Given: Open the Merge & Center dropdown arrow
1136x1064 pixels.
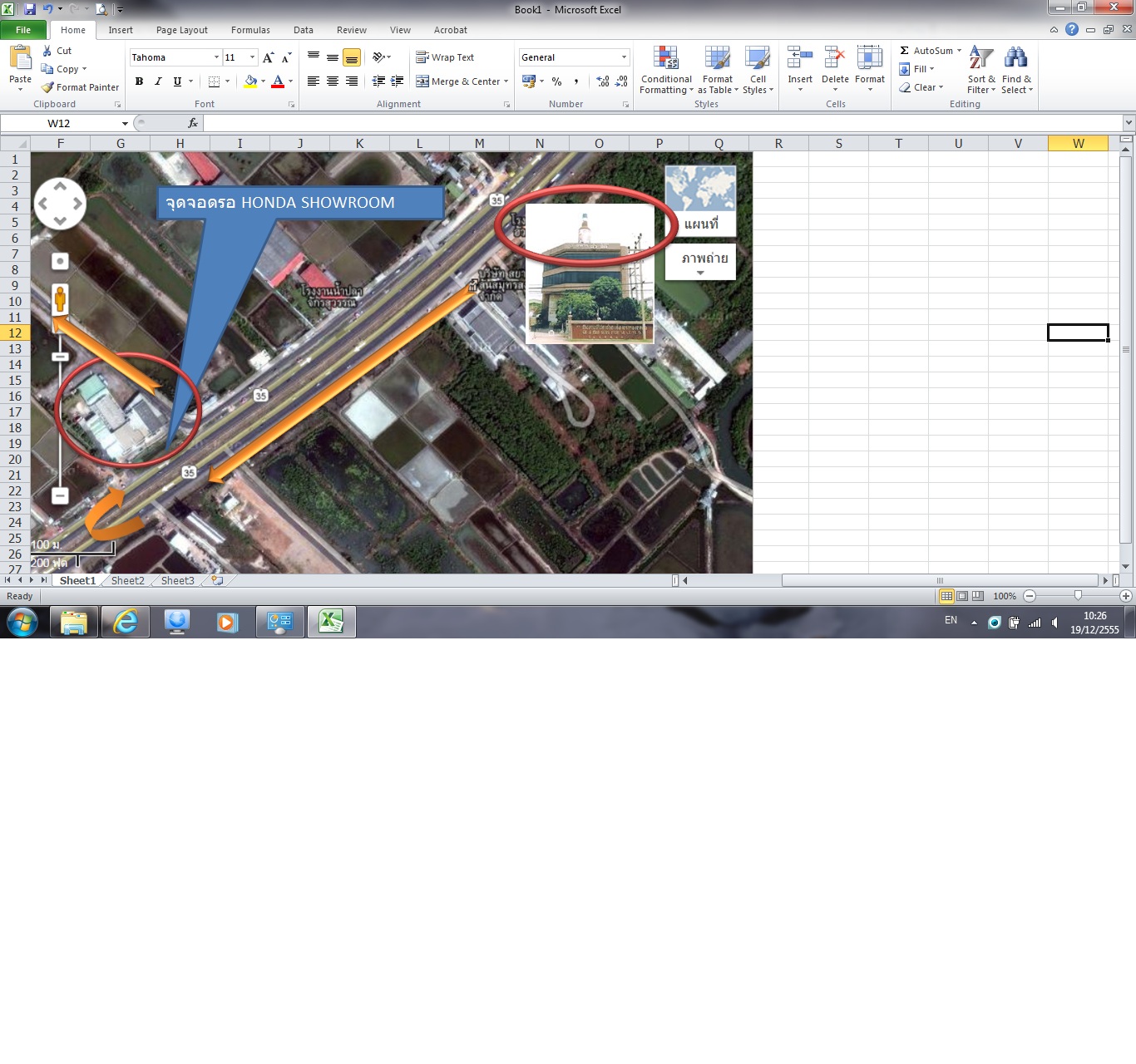Looking at the screenshot, I should point(506,81).
